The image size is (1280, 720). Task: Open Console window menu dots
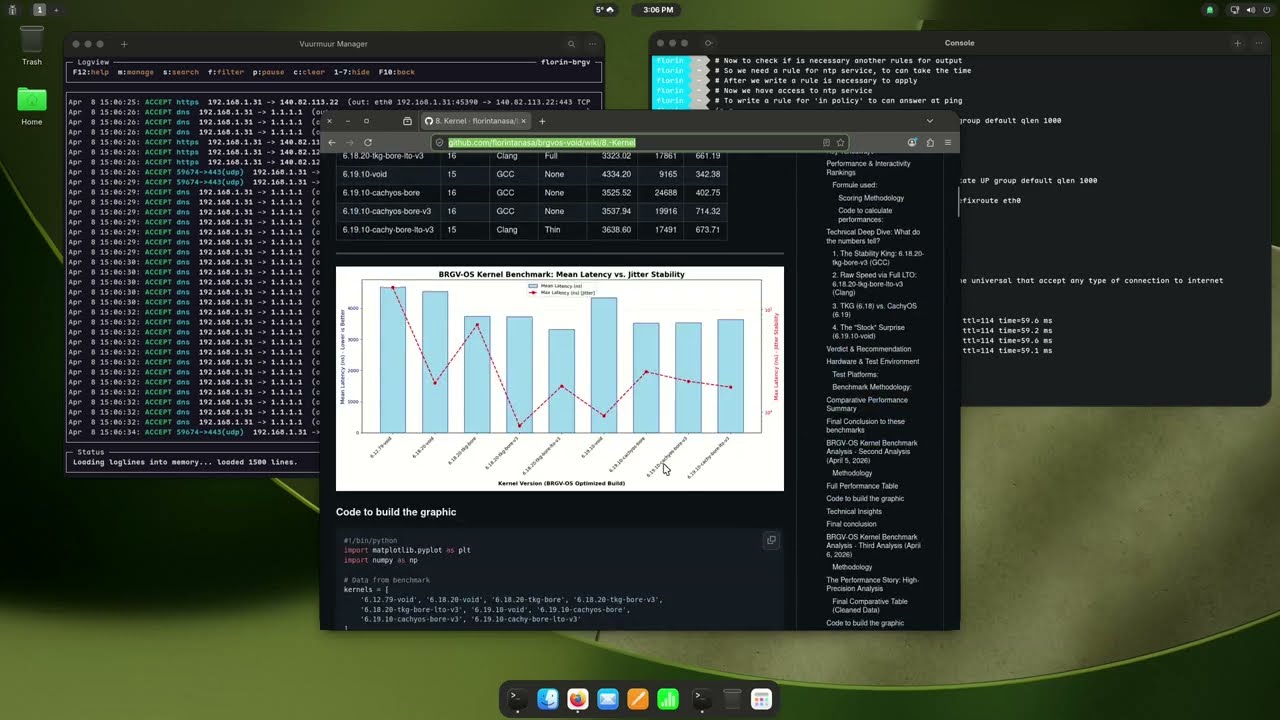tap(1257, 43)
